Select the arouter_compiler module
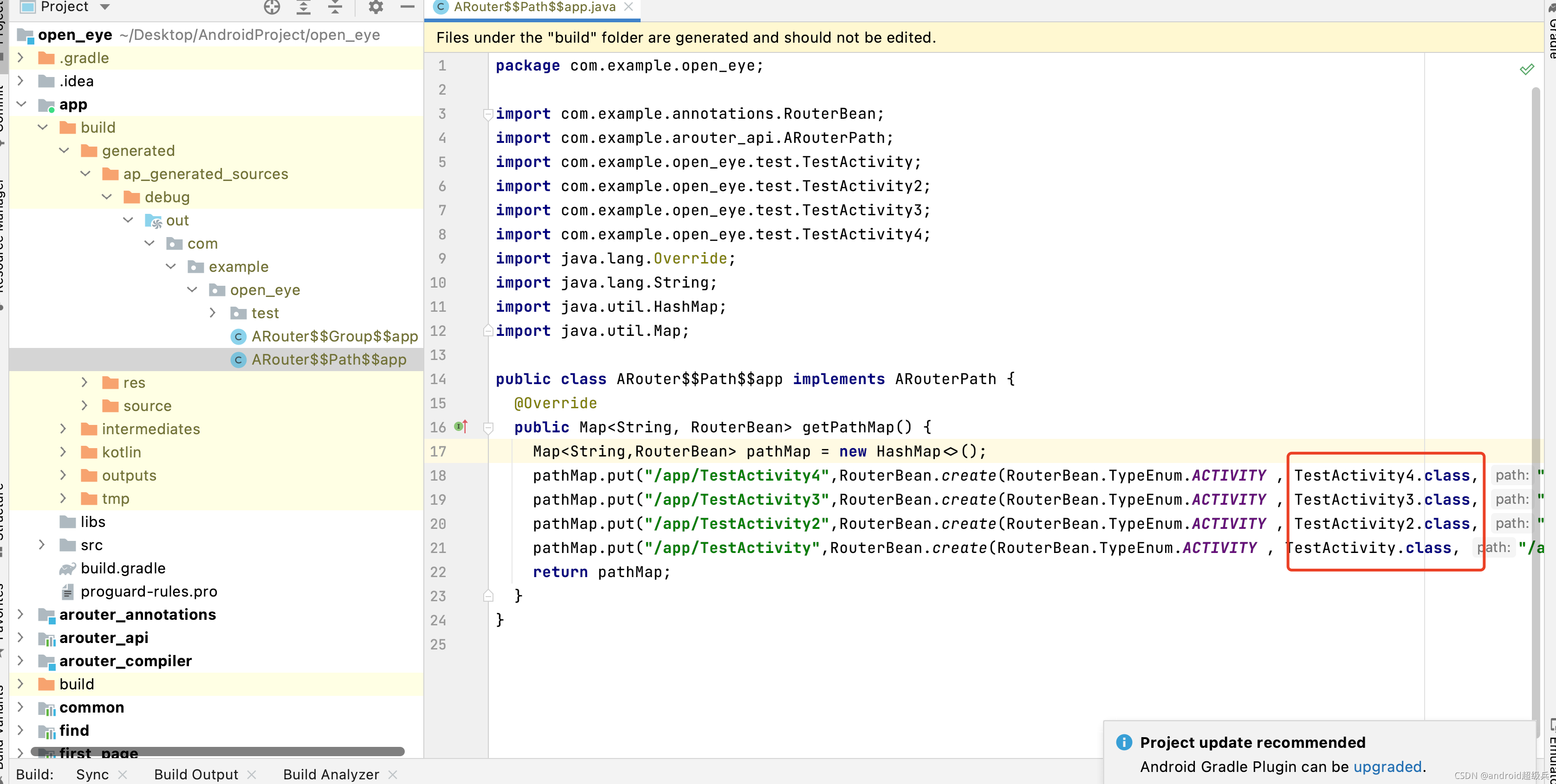 click(126, 661)
